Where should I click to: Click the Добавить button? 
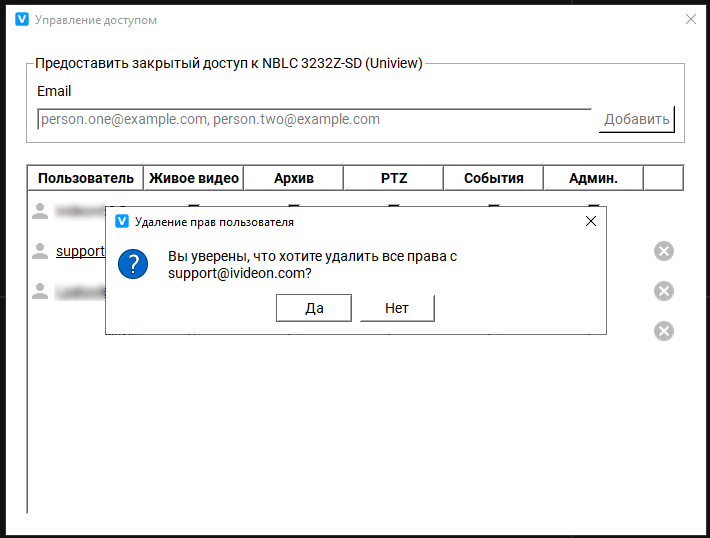[x=637, y=119]
